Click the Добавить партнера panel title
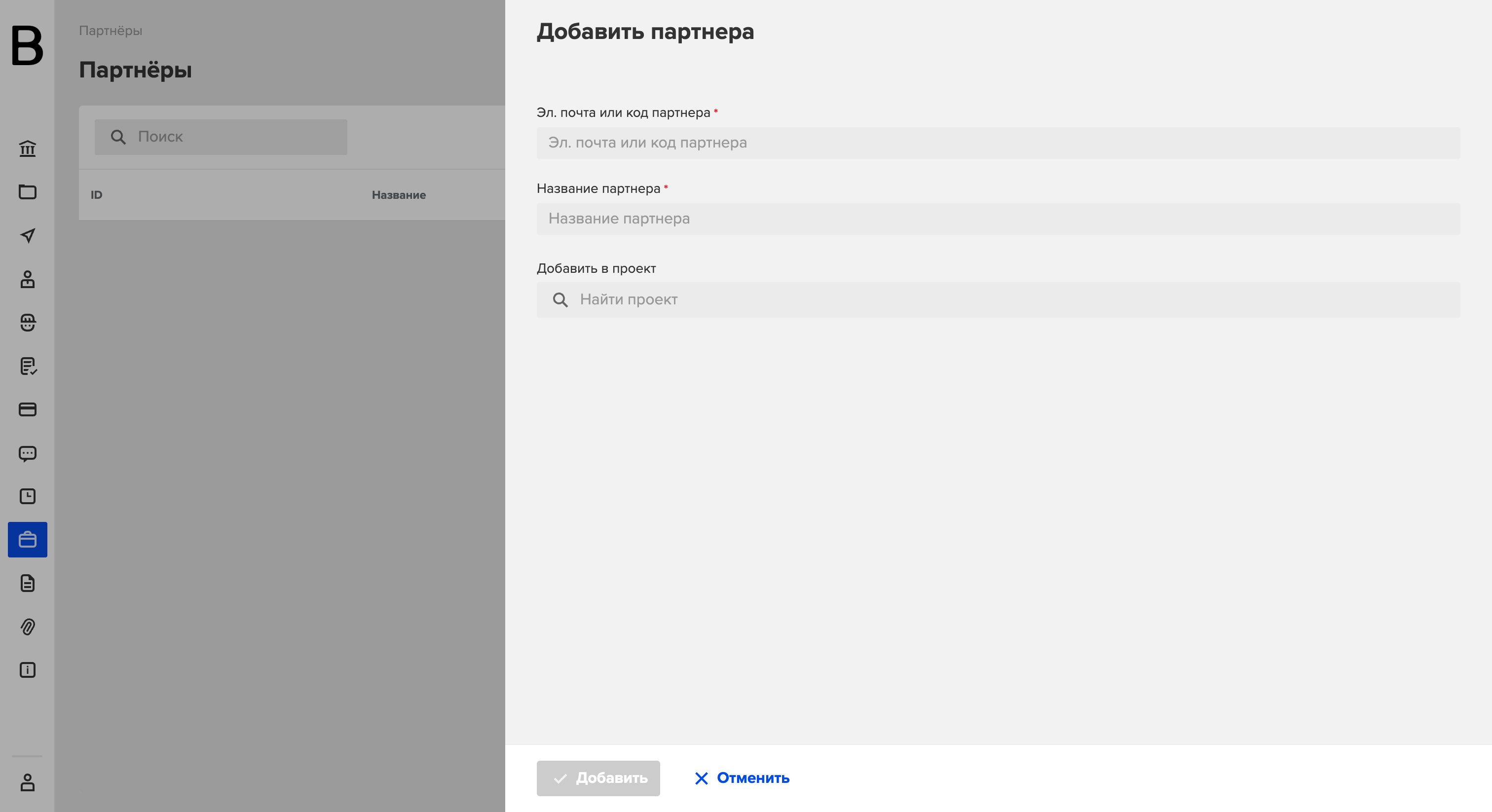1492x812 pixels. coord(645,31)
